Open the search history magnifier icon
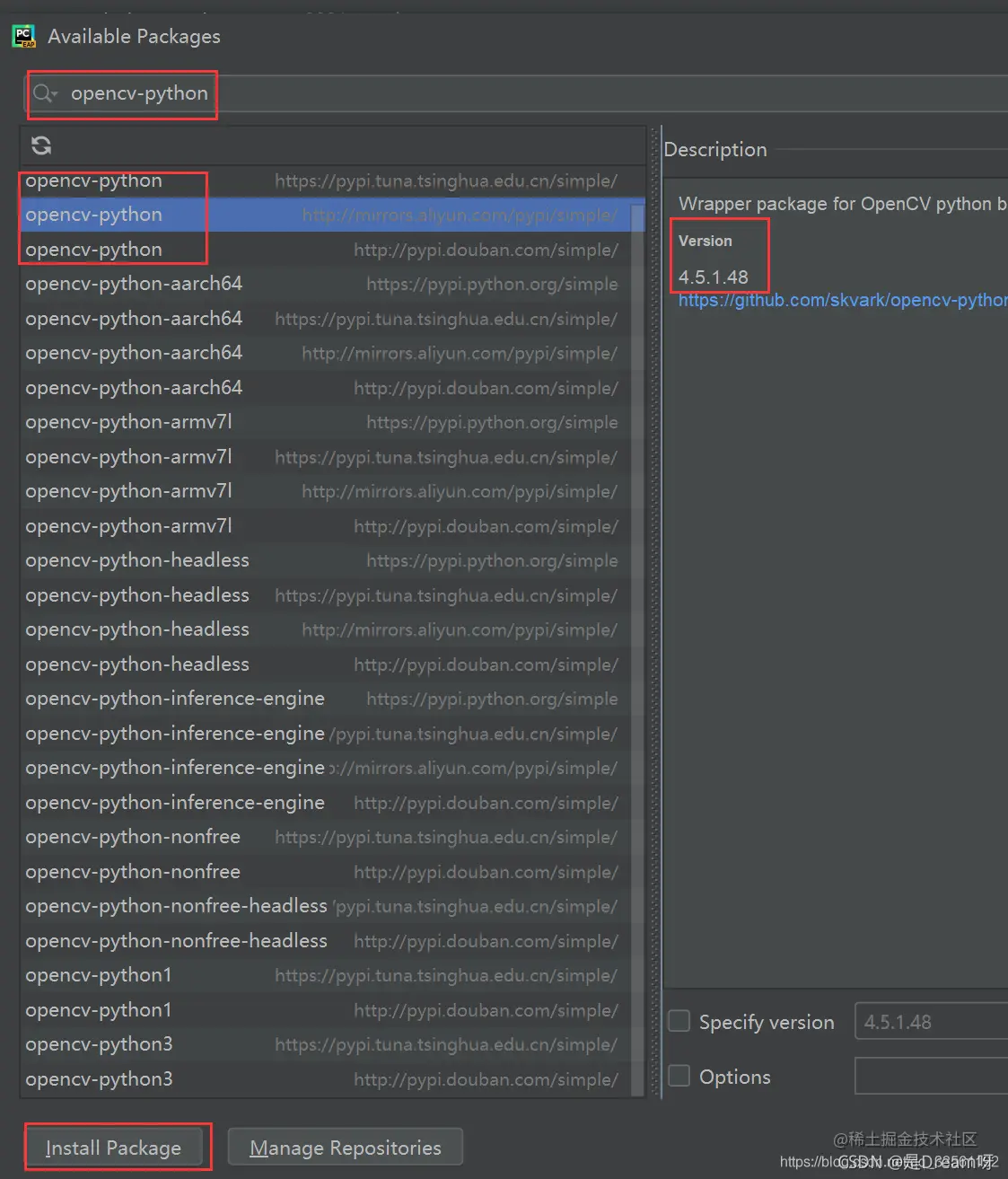1008x1179 pixels. [45, 93]
